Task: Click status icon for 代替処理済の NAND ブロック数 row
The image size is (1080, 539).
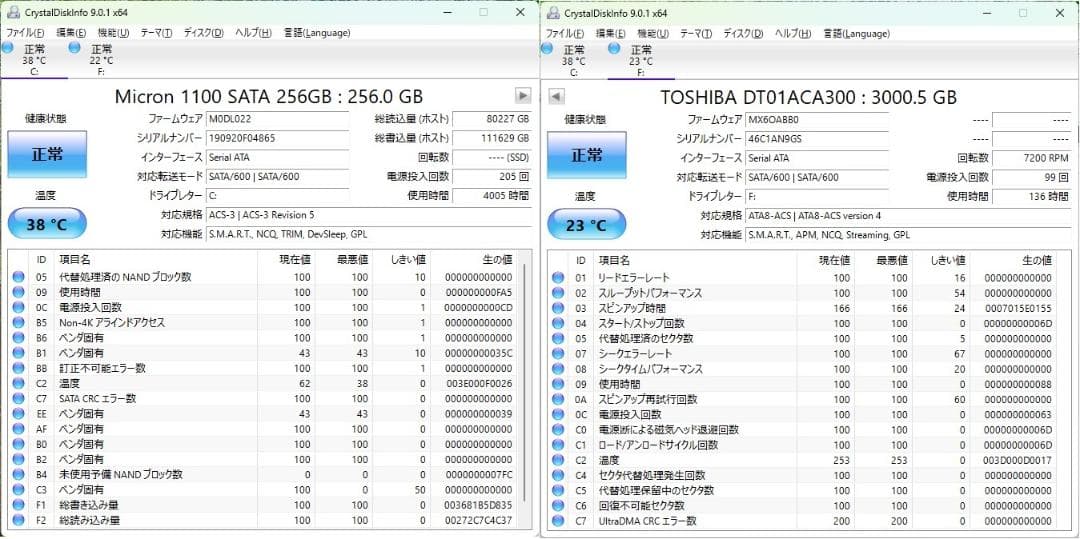Action: 19,277
